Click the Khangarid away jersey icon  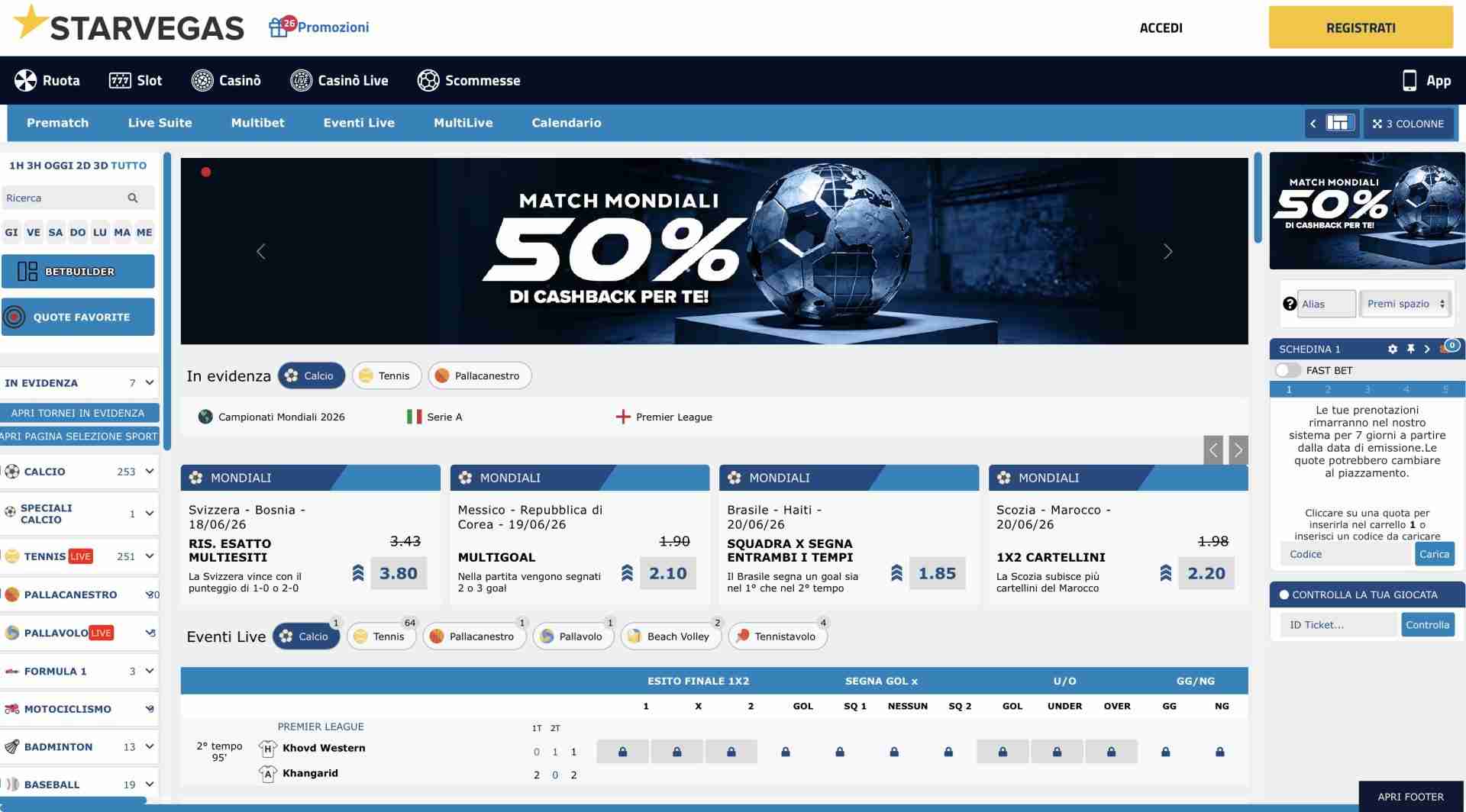click(267, 774)
